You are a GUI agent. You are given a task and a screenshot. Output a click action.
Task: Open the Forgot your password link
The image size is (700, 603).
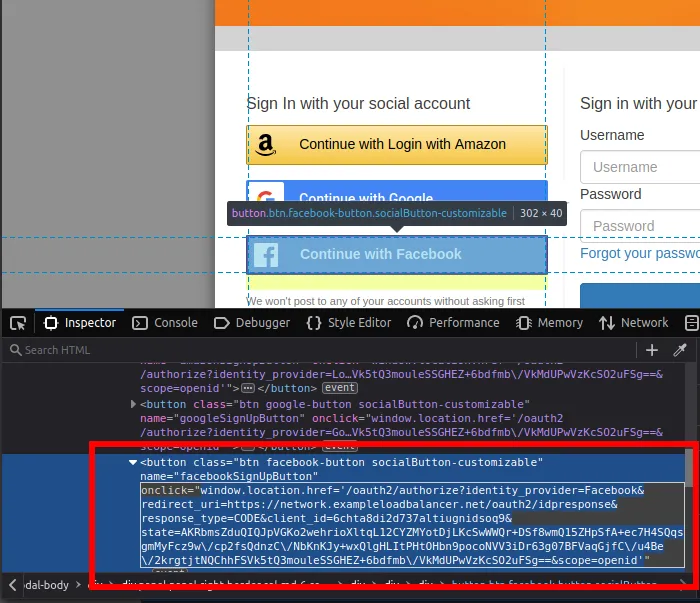click(x=640, y=254)
